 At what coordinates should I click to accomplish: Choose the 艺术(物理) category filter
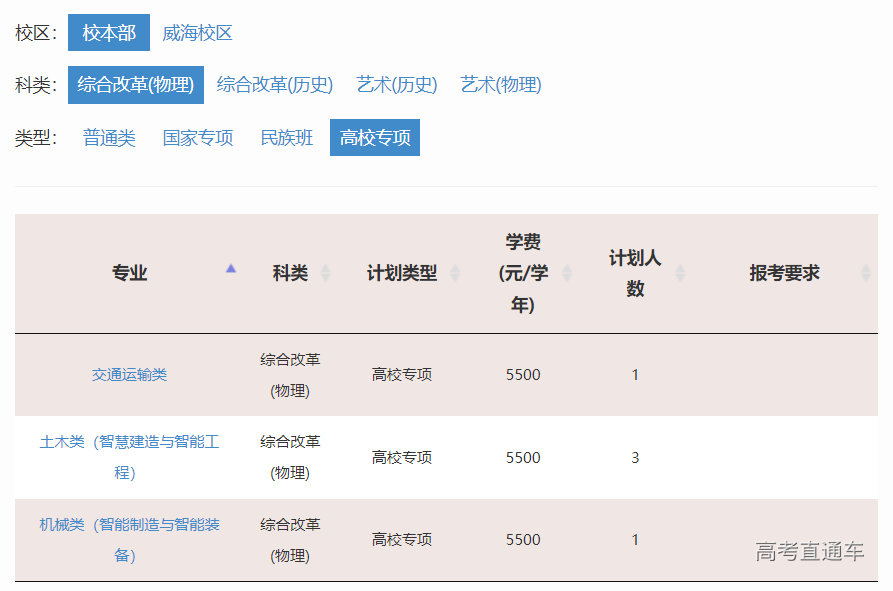(x=501, y=85)
